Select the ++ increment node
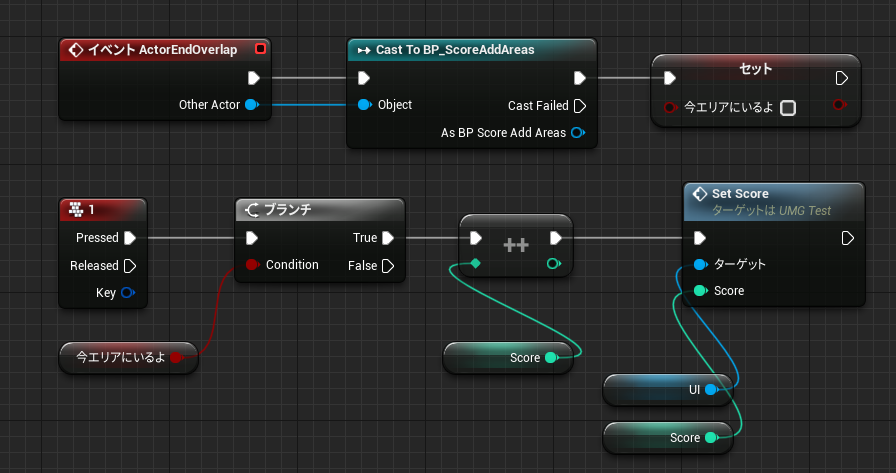This screenshot has width=896, height=473. tap(516, 246)
